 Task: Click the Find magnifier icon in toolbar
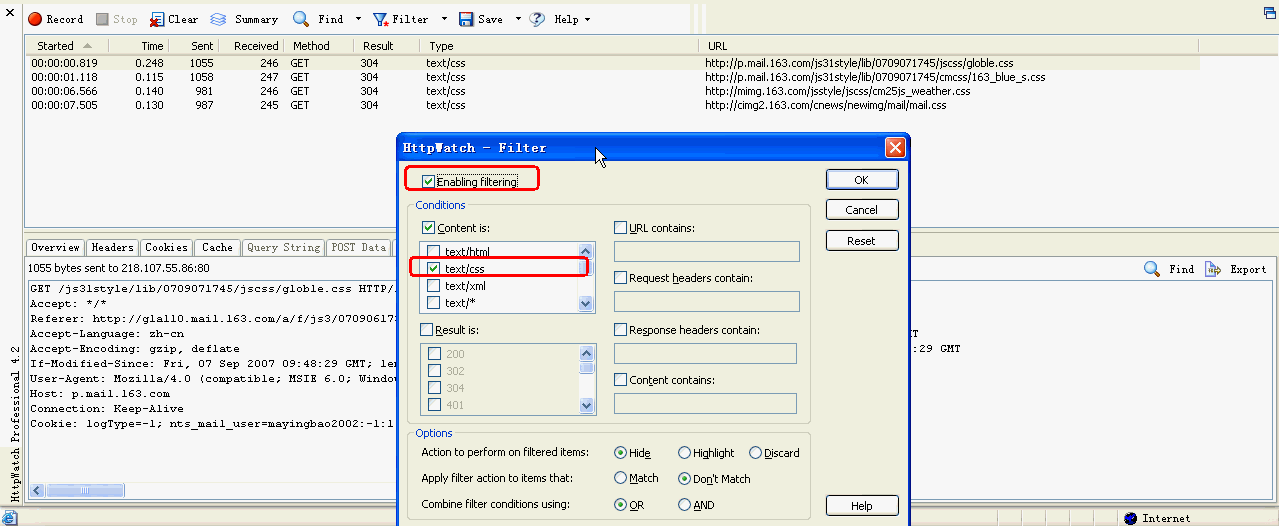[301, 19]
